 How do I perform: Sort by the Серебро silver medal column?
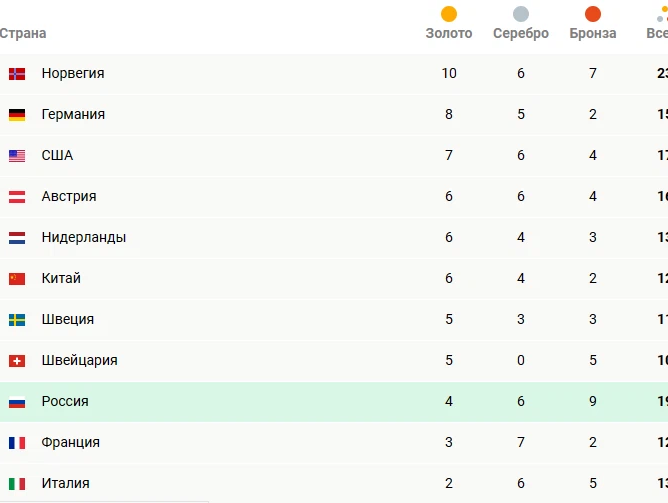(521, 33)
